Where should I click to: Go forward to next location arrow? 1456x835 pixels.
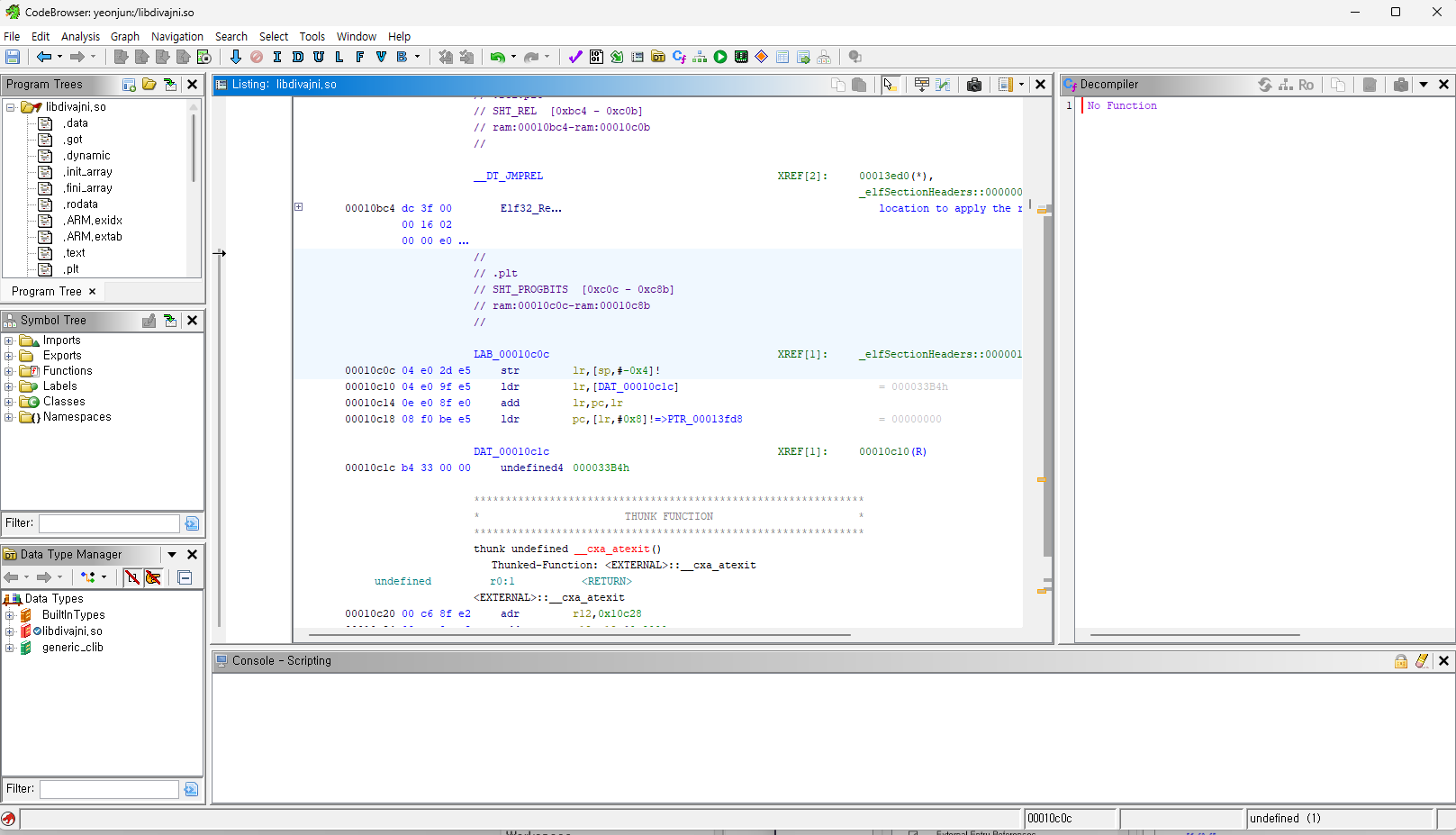coord(77,57)
